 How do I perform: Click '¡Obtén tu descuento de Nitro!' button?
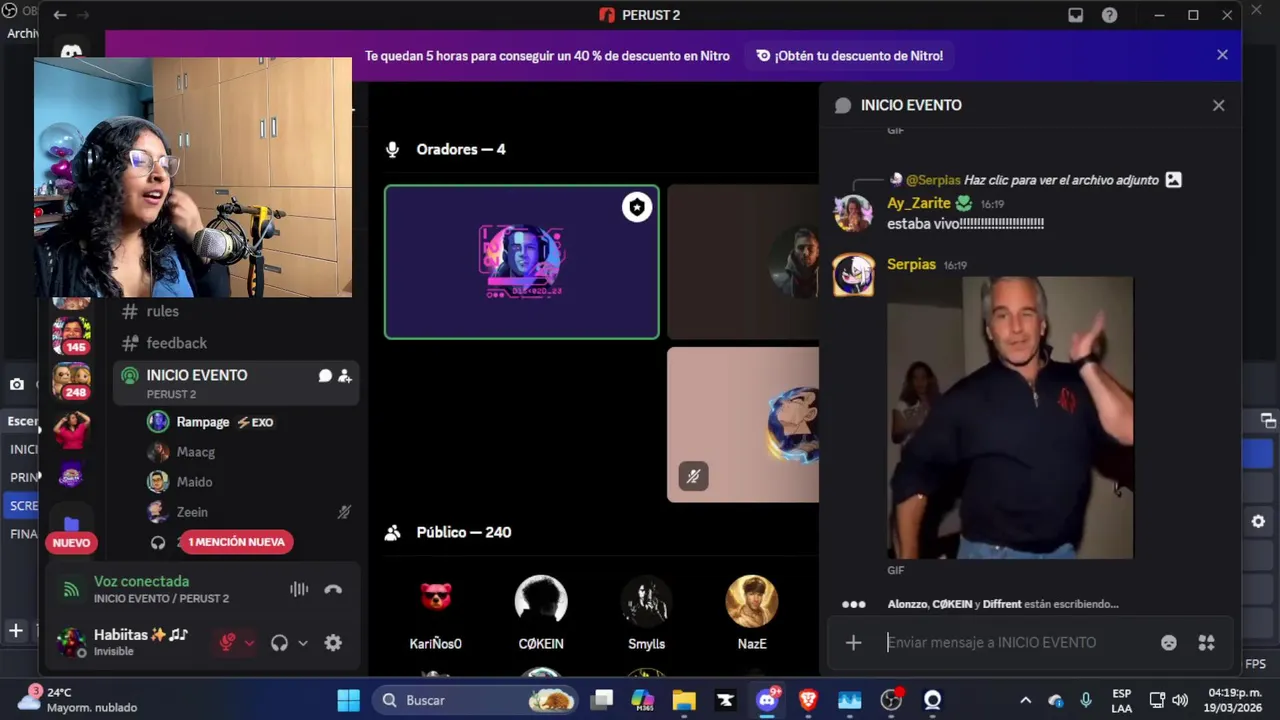coord(850,56)
